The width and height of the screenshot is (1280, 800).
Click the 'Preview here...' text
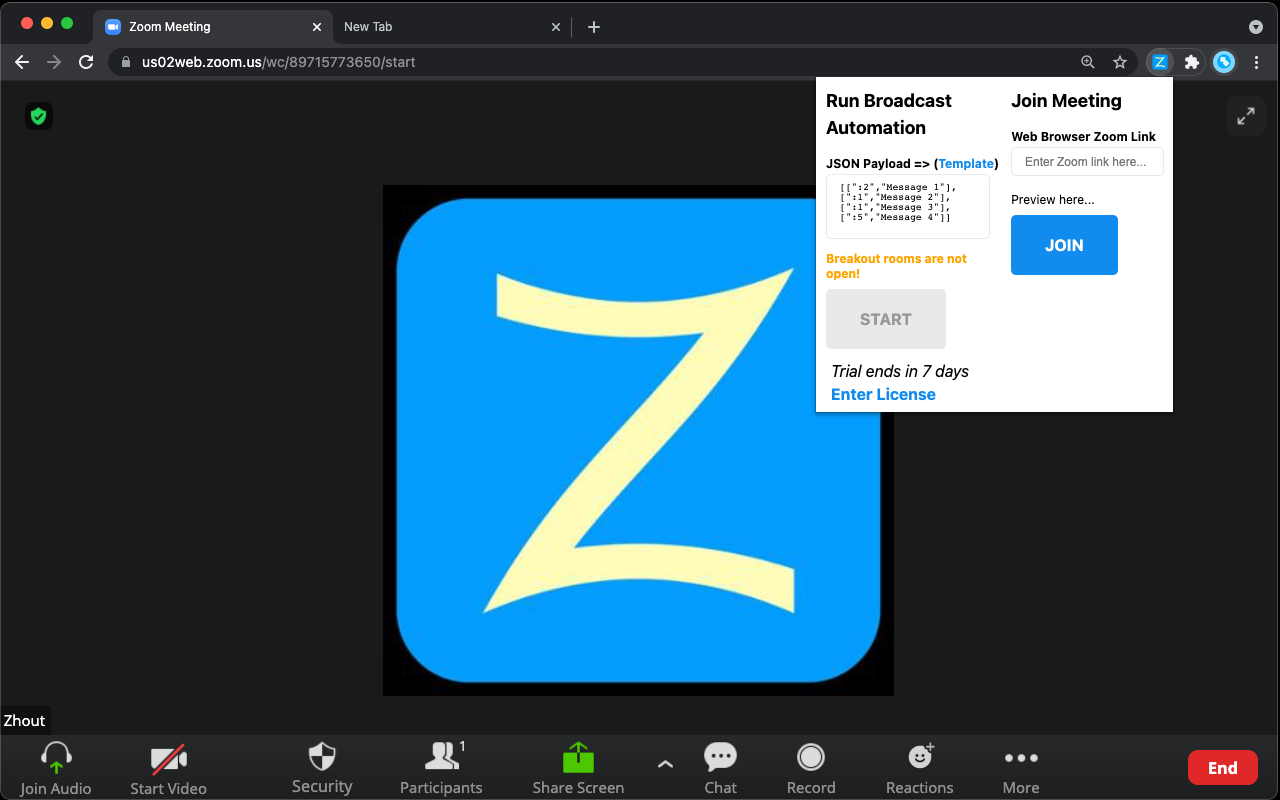point(1052,200)
